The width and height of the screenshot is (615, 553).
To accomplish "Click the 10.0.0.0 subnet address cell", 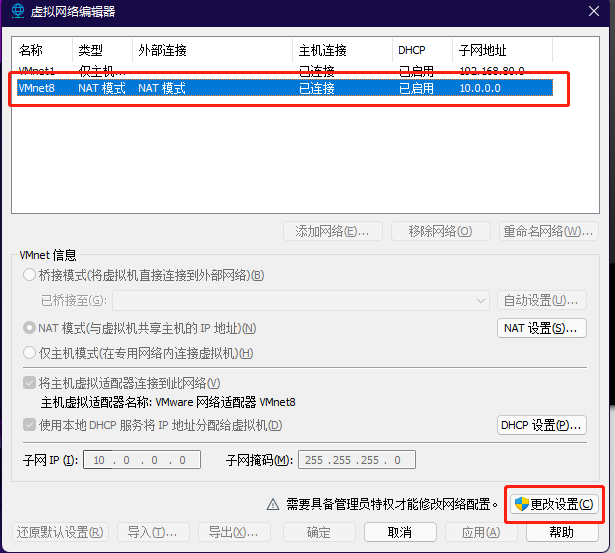I will (x=480, y=88).
